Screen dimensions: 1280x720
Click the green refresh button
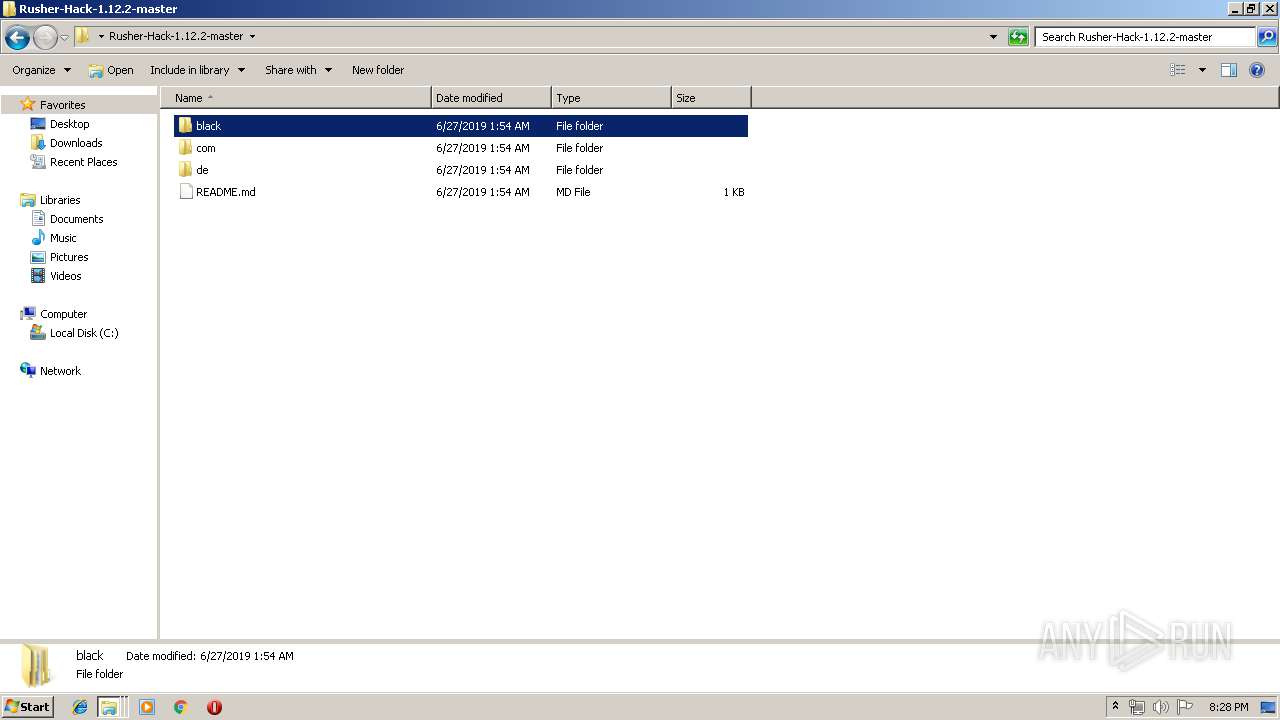click(1018, 37)
